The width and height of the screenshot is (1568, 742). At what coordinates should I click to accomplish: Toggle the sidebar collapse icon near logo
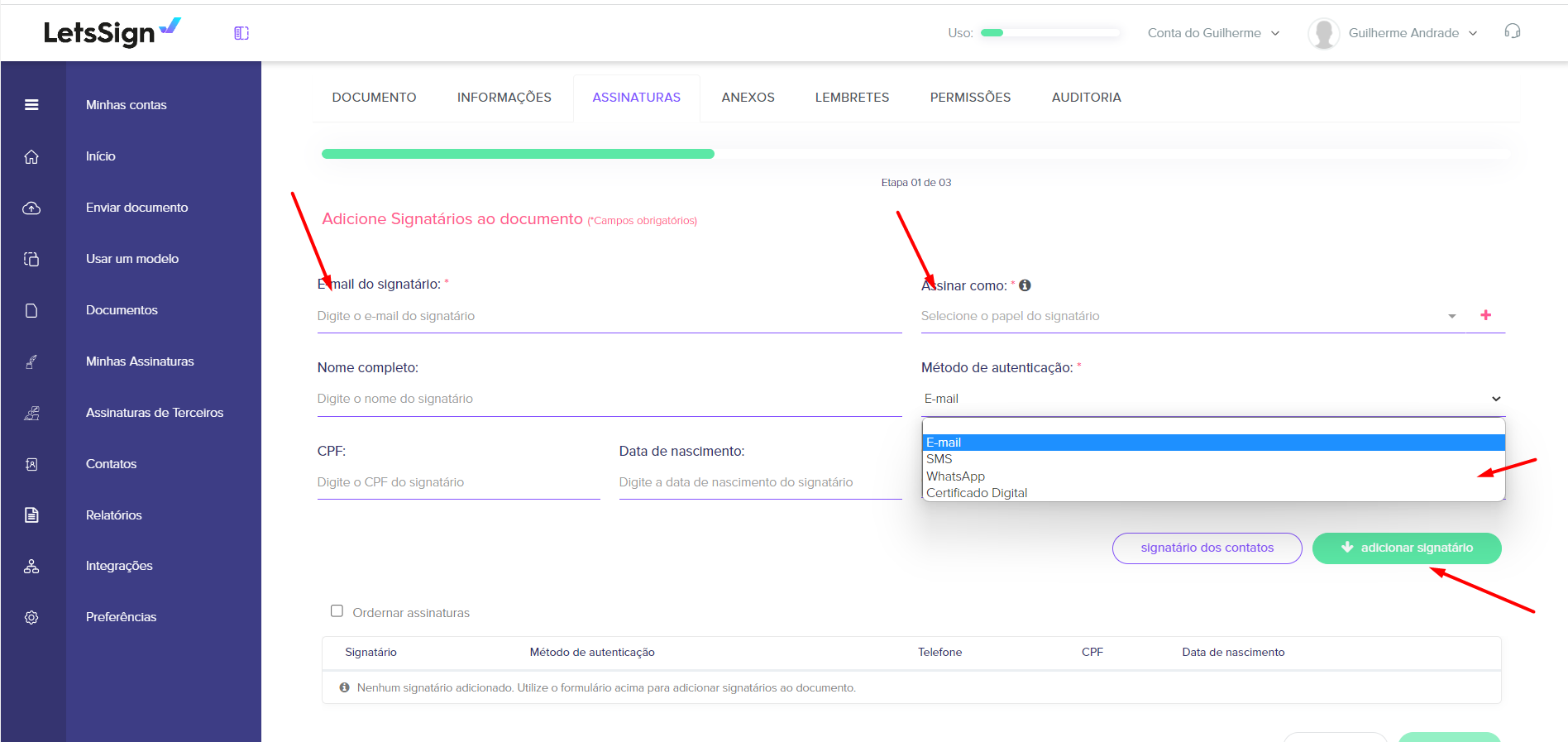241,33
